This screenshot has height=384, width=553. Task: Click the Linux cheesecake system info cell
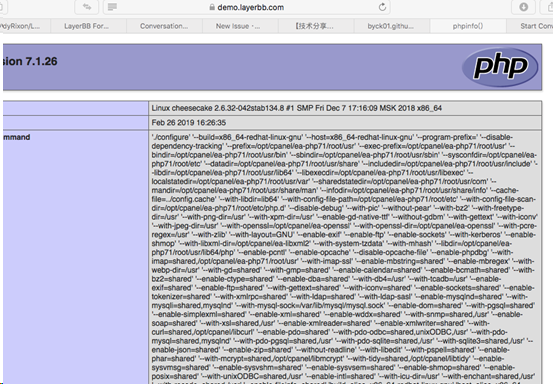click(345, 108)
